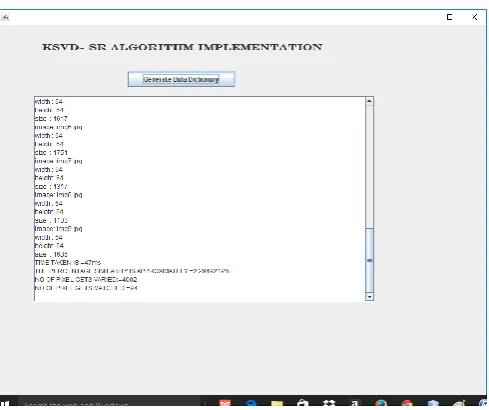
Task: Click the TIME TAKEN line in output
Action: [x=68, y=263]
